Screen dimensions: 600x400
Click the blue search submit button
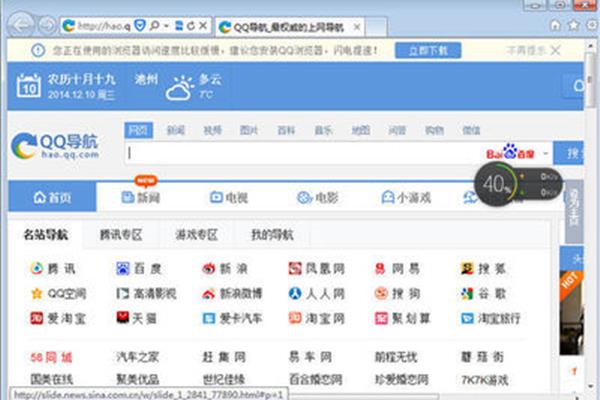pyautogui.click(x=569, y=153)
